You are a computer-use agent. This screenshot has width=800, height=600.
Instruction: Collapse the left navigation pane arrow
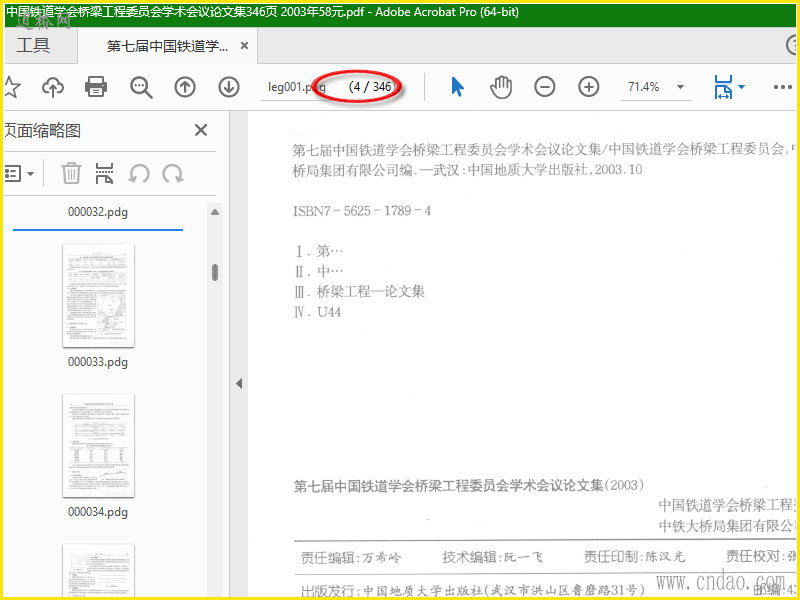pyautogui.click(x=239, y=384)
